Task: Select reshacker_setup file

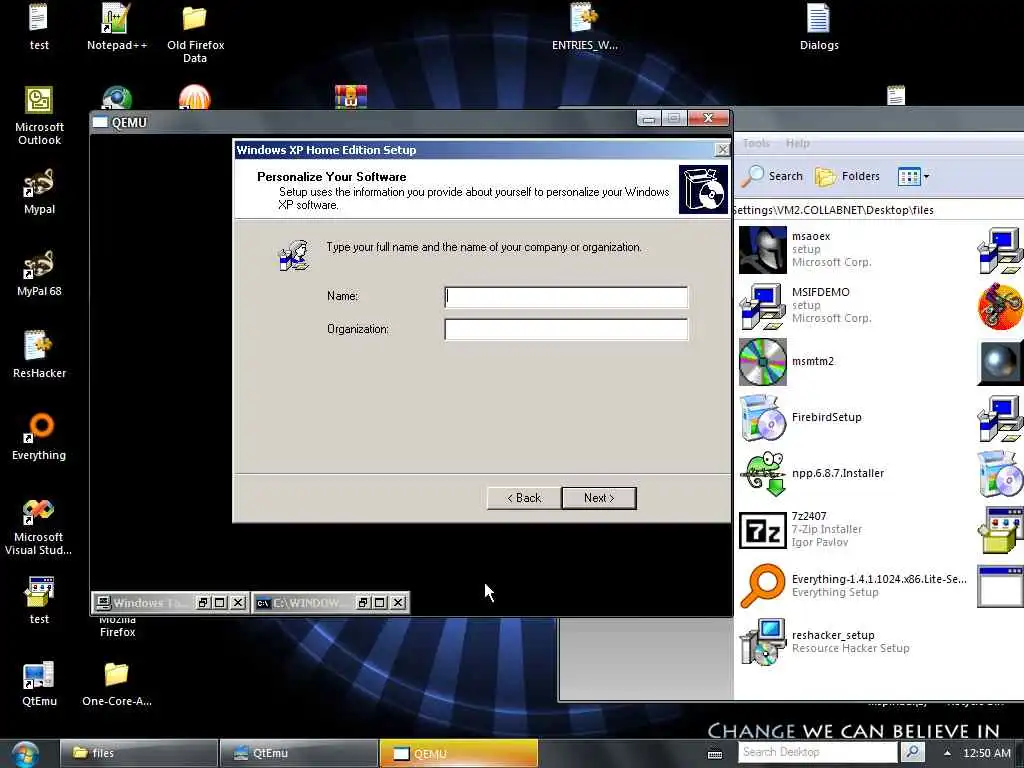Action: (825, 641)
